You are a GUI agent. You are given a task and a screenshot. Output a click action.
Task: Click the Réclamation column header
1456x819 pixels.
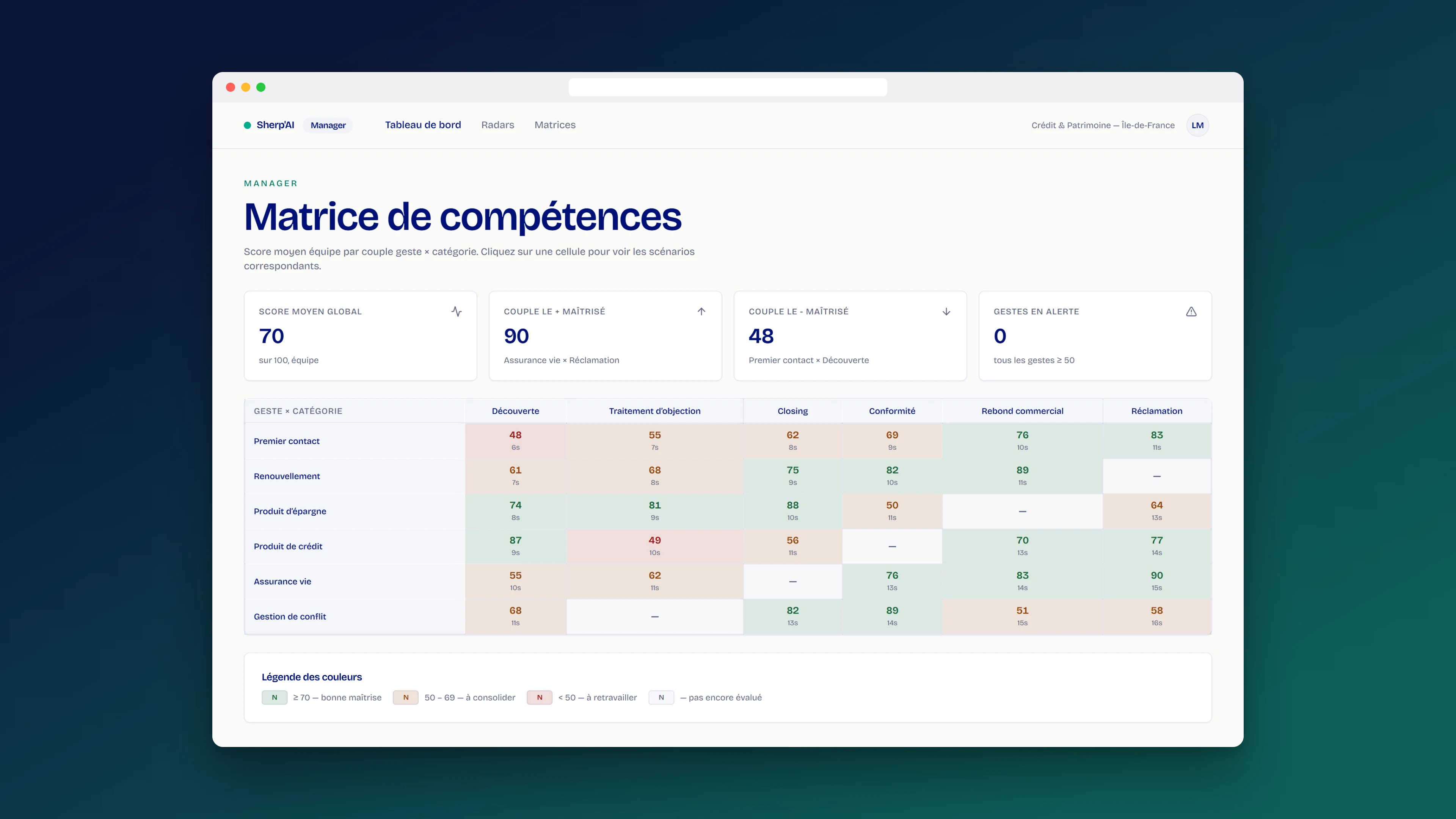(1156, 411)
